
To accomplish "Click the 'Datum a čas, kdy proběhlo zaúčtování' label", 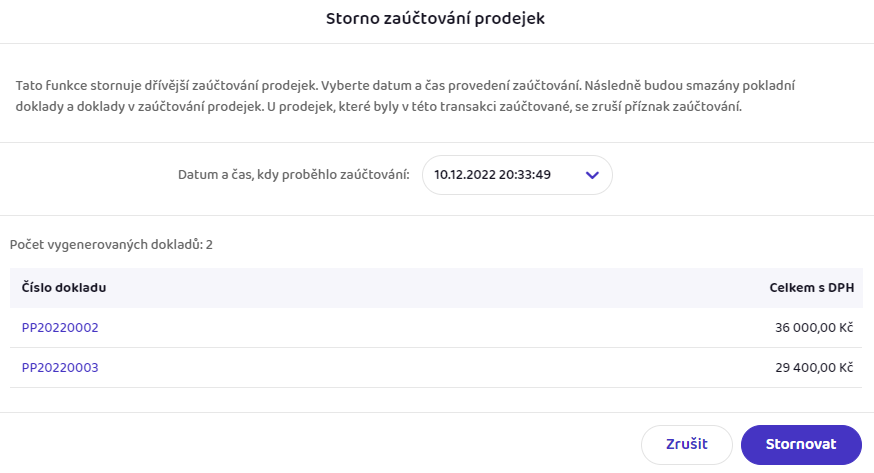I will 294,175.
